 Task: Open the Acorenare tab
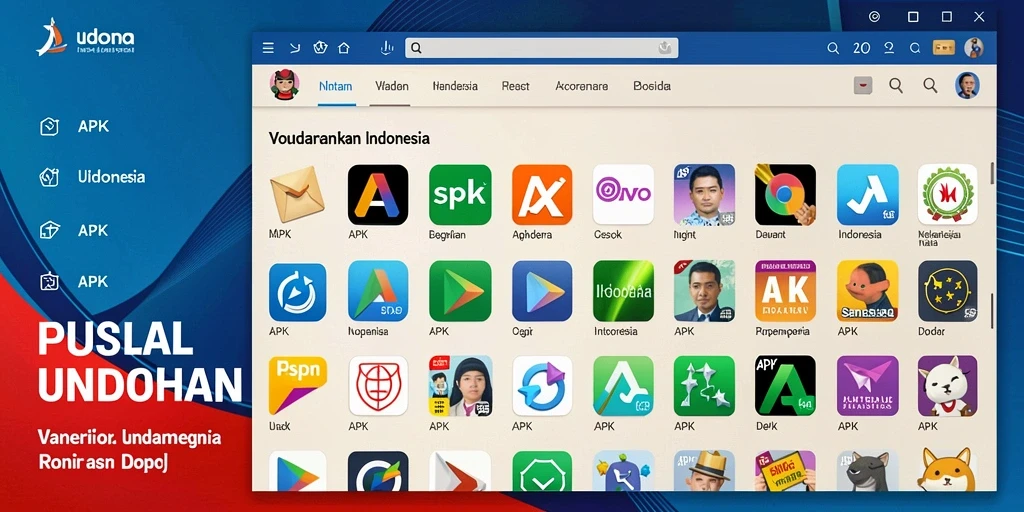[x=581, y=86]
